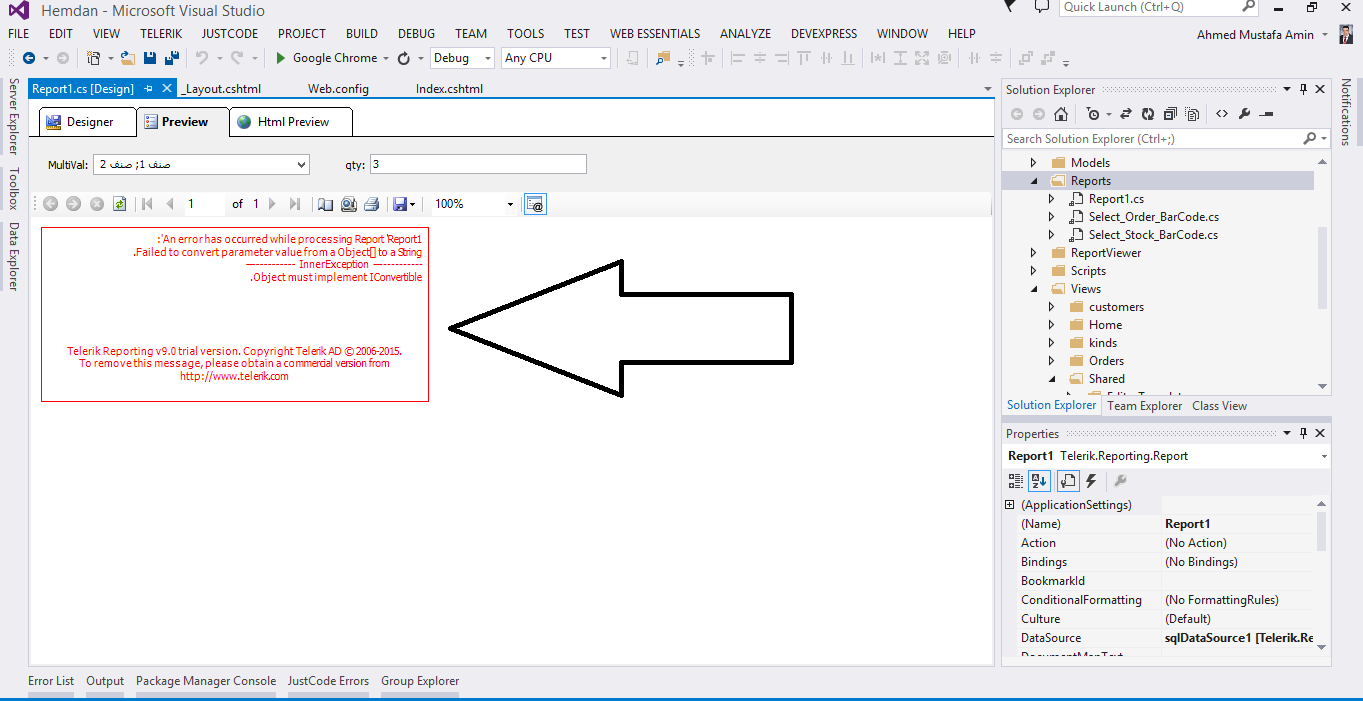Sync with Active Document in Solution Explorer

(1126, 114)
